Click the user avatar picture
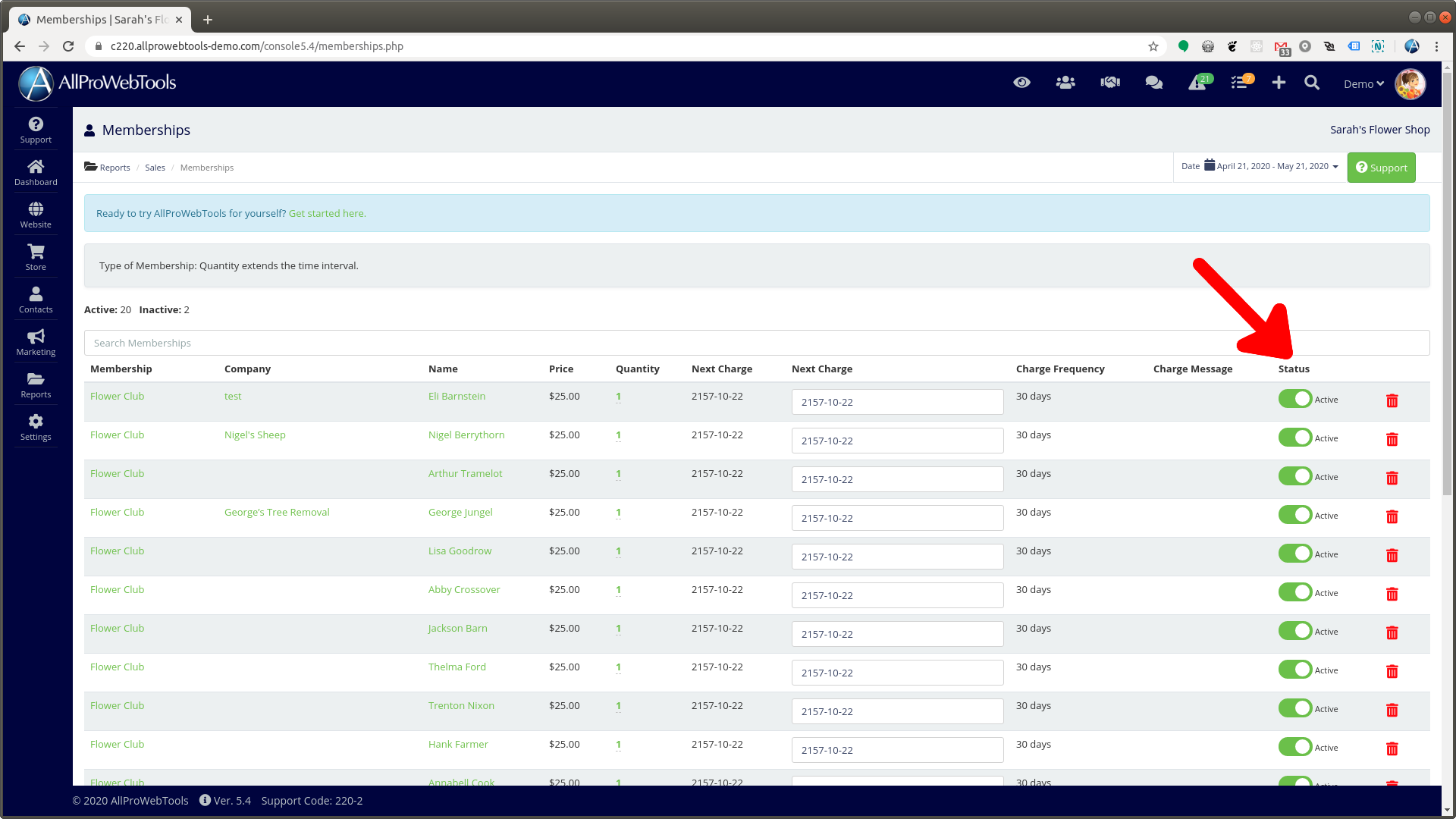This screenshot has width=1456, height=819. click(1410, 83)
